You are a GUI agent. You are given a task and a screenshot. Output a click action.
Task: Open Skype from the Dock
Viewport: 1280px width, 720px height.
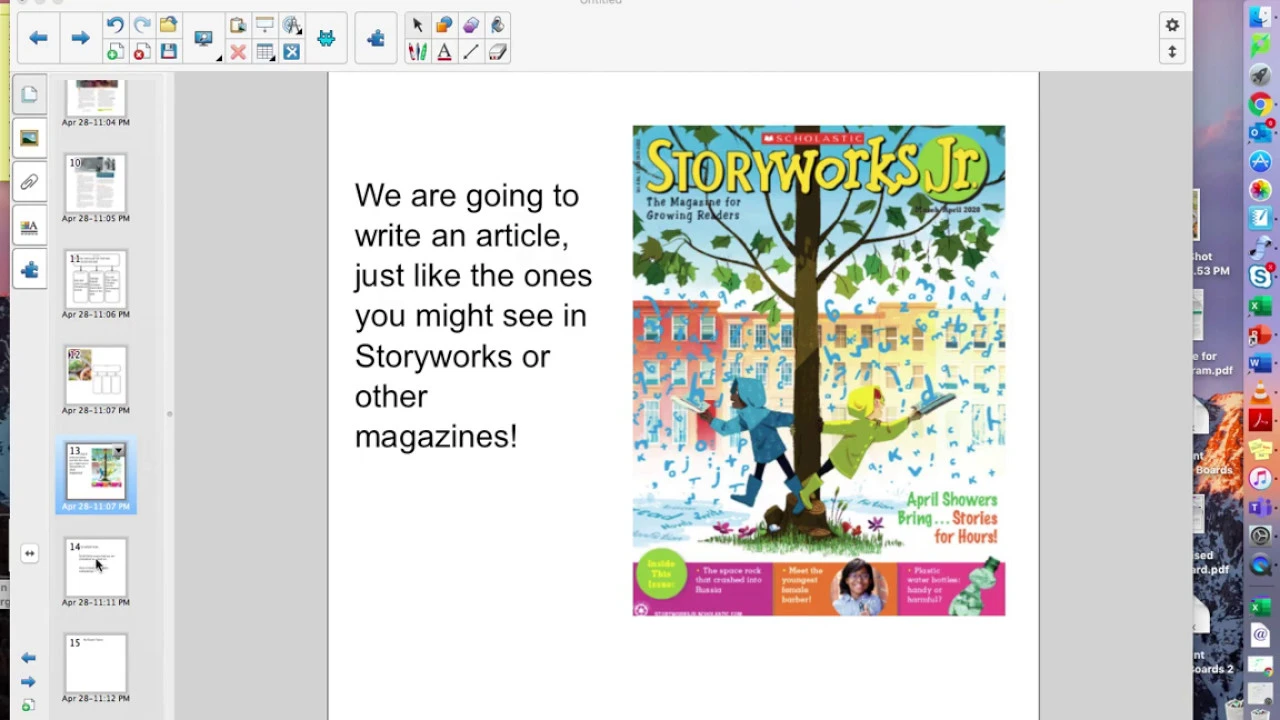point(1260,276)
